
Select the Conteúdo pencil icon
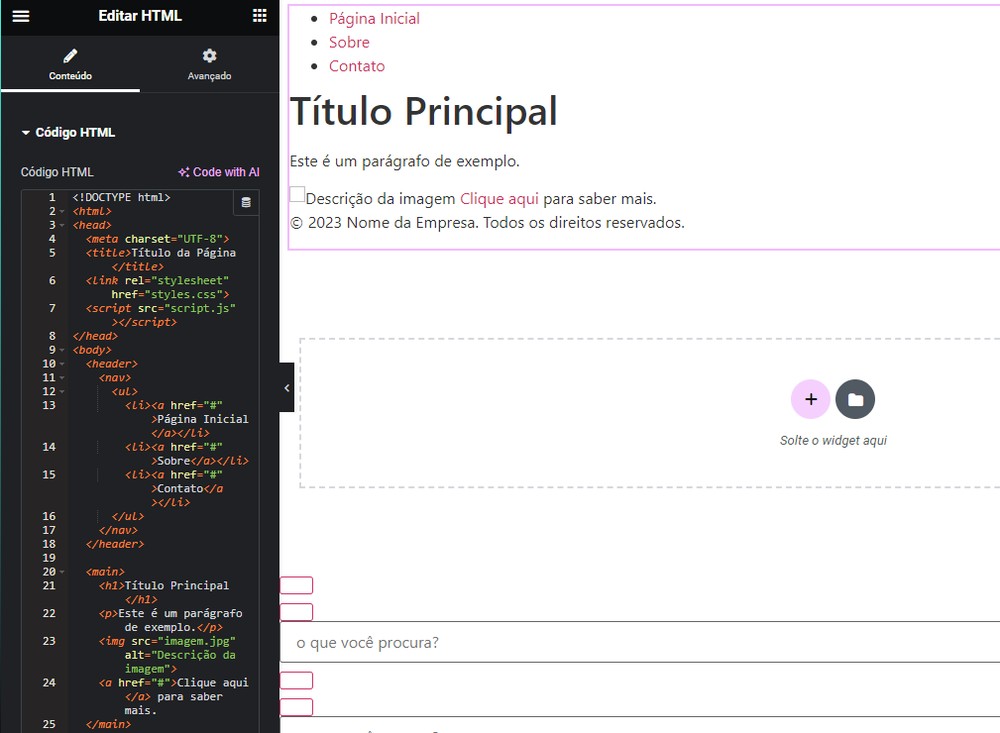click(x=69, y=56)
